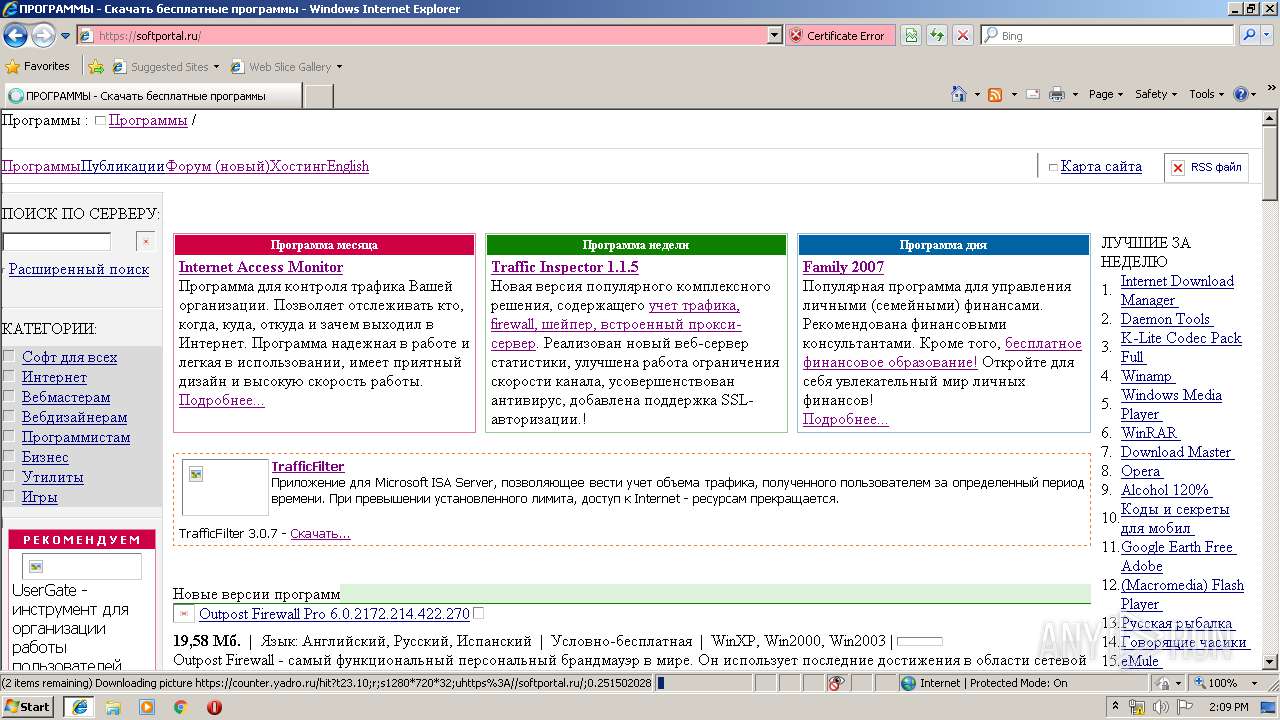Screen dimensions: 1280x720
Task: Open Winamp in top weekly list
Action: (x=1146, y=376)
